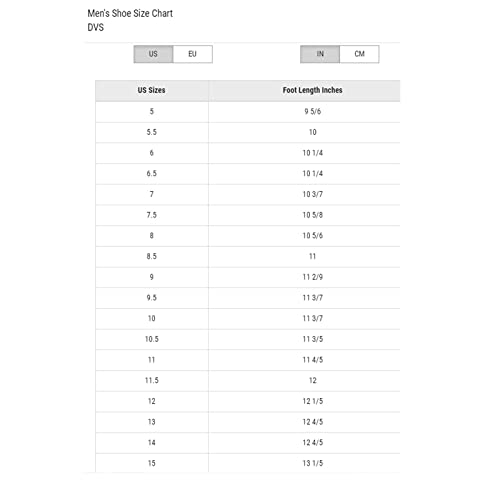
Task: Click foot length 10 5/6 cell
Action: click(x=312, y=236)
